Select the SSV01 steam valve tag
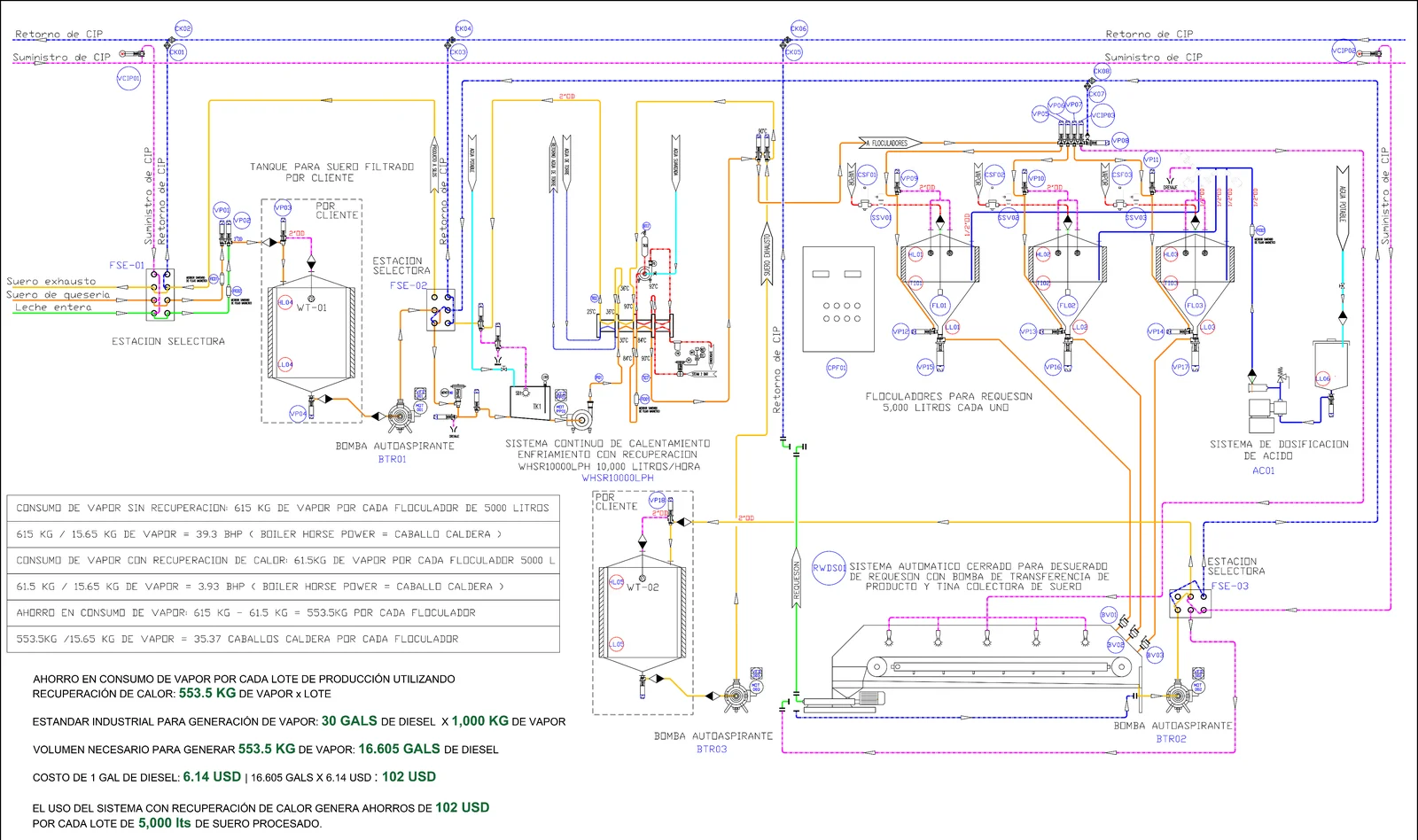 click(881, 217)
